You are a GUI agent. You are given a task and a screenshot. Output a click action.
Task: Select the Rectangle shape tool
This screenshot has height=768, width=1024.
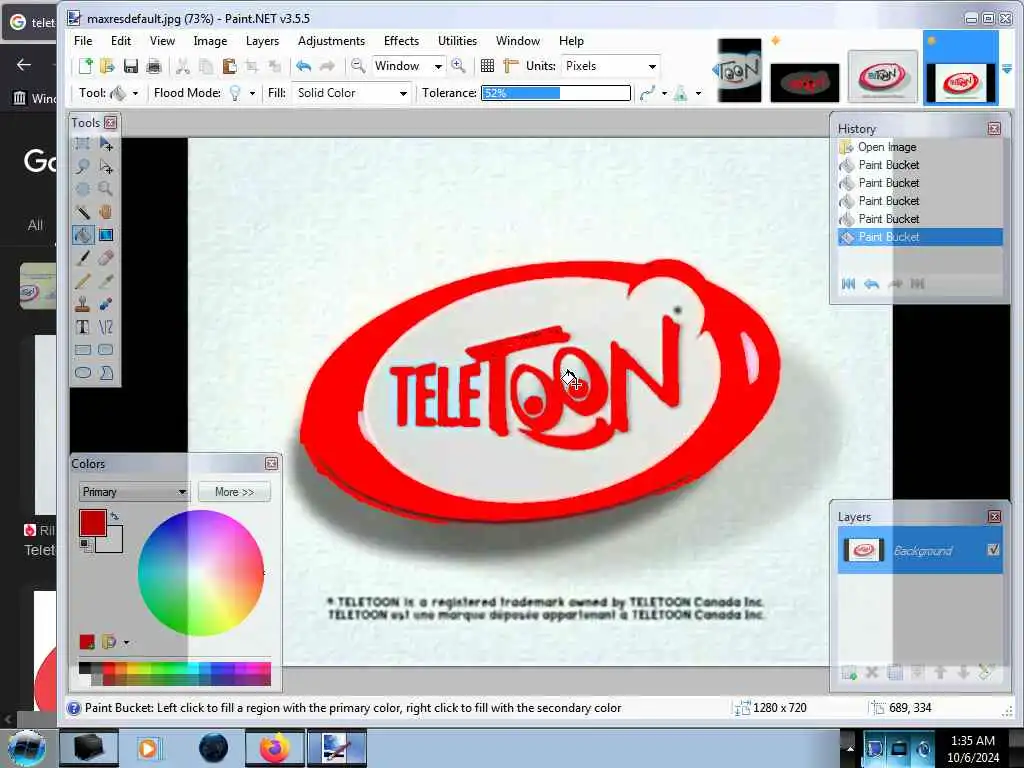83,349
